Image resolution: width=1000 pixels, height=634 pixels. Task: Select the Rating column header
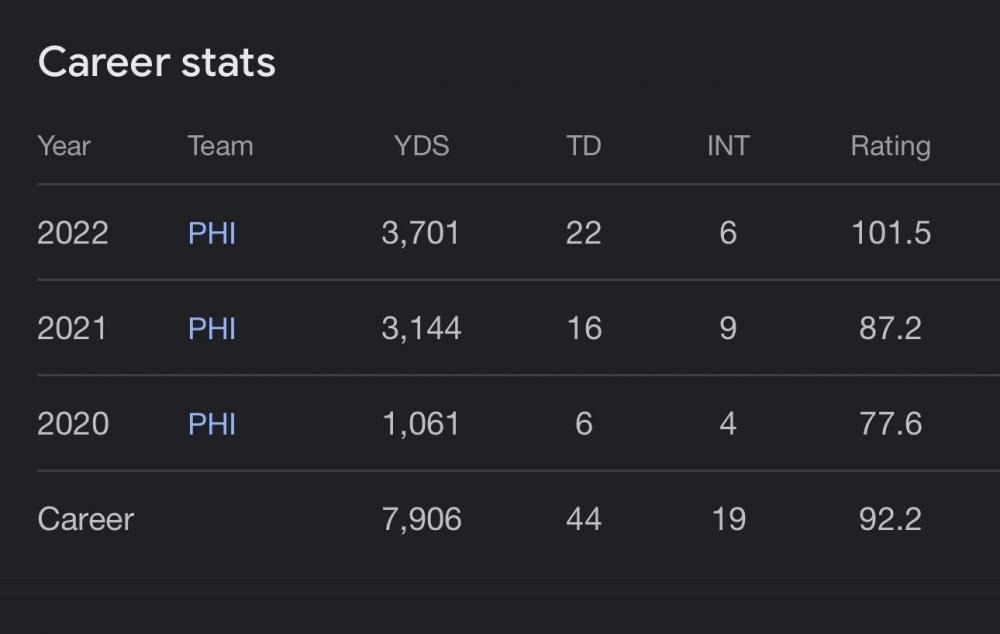coord(890,146)
